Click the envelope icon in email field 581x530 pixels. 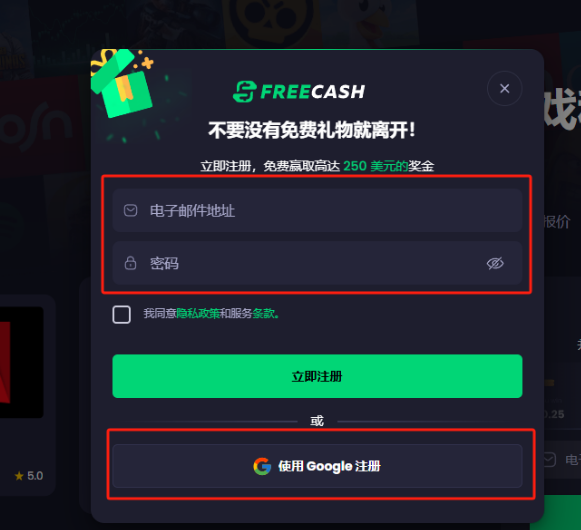tap(130, 211)
